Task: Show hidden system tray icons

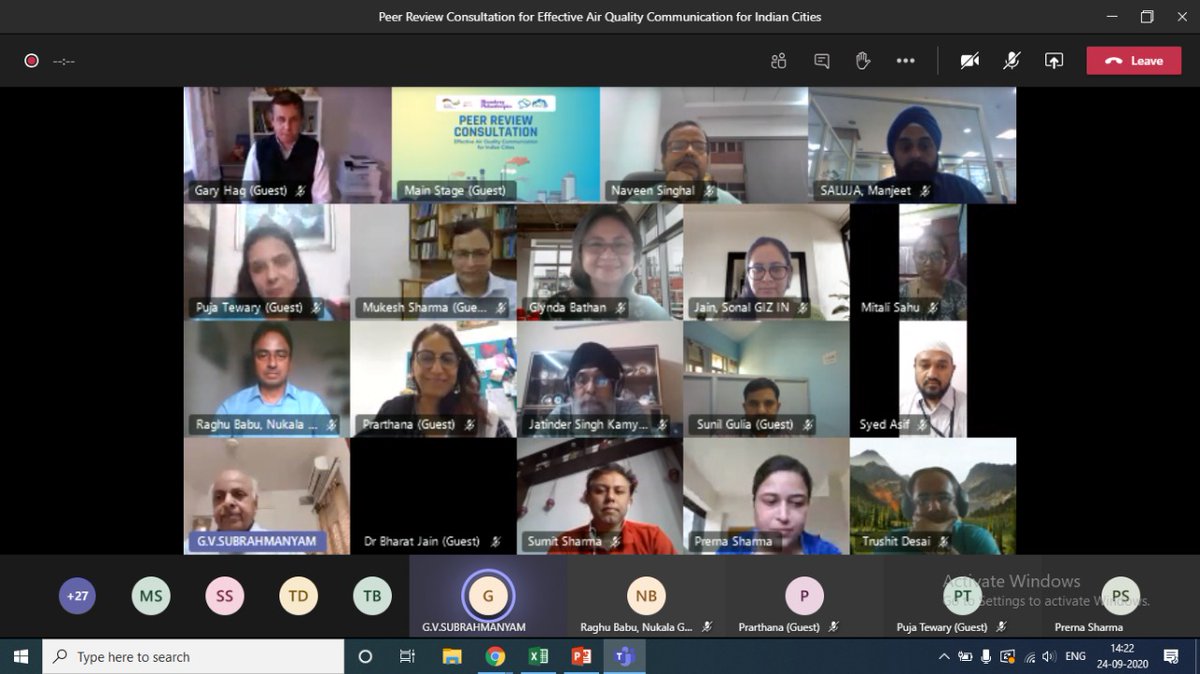Action: click(x=943, y=657)
